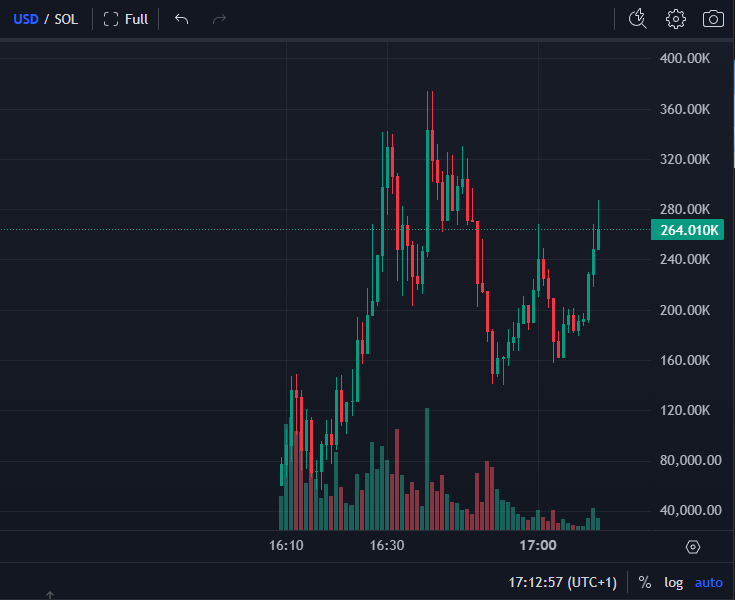Click the 40,000.00 price axis label
Image resolution: width=735 pixels, height=600 pixels.
point(690,510)
